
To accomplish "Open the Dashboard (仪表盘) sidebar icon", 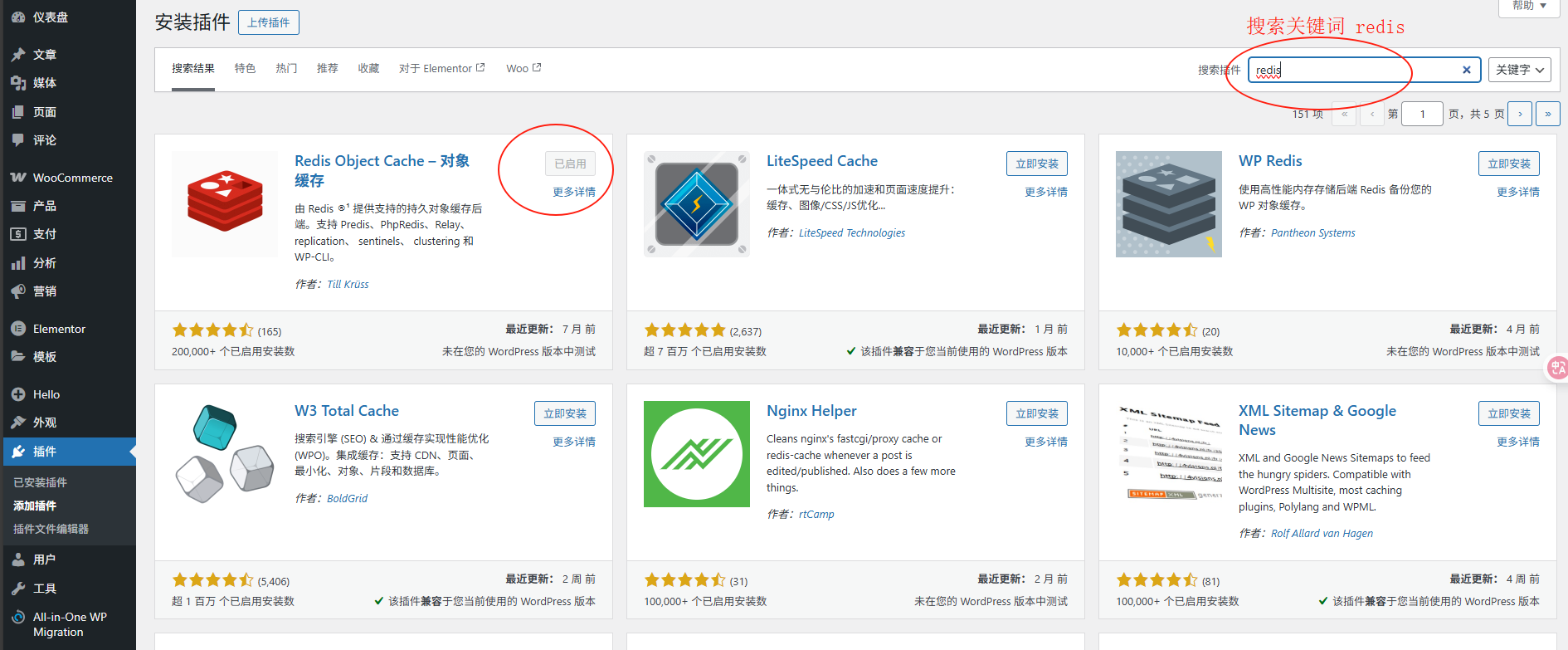I will tap(18, 17).
